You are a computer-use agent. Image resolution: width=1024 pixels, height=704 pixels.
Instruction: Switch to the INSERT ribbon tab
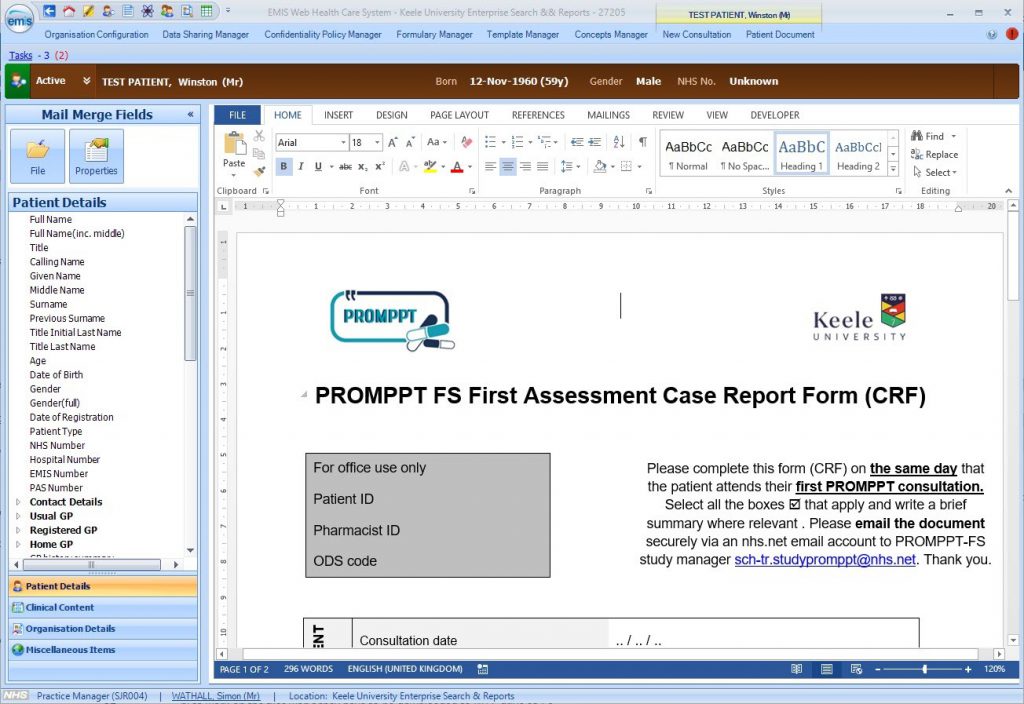[x=338, y=115]
